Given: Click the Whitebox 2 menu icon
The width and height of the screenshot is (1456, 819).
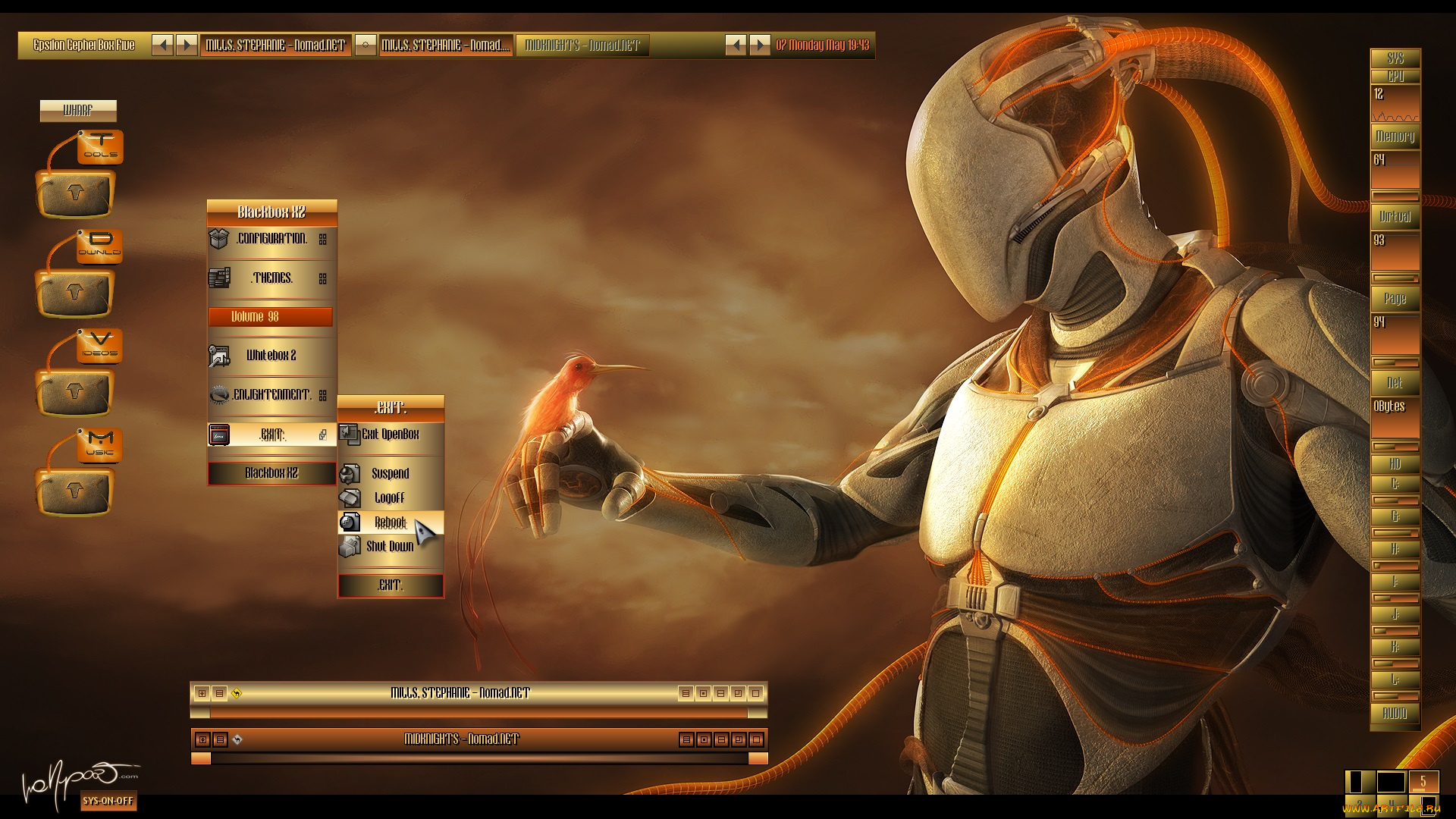Looking at the screenshot, I should click(219, 355).
